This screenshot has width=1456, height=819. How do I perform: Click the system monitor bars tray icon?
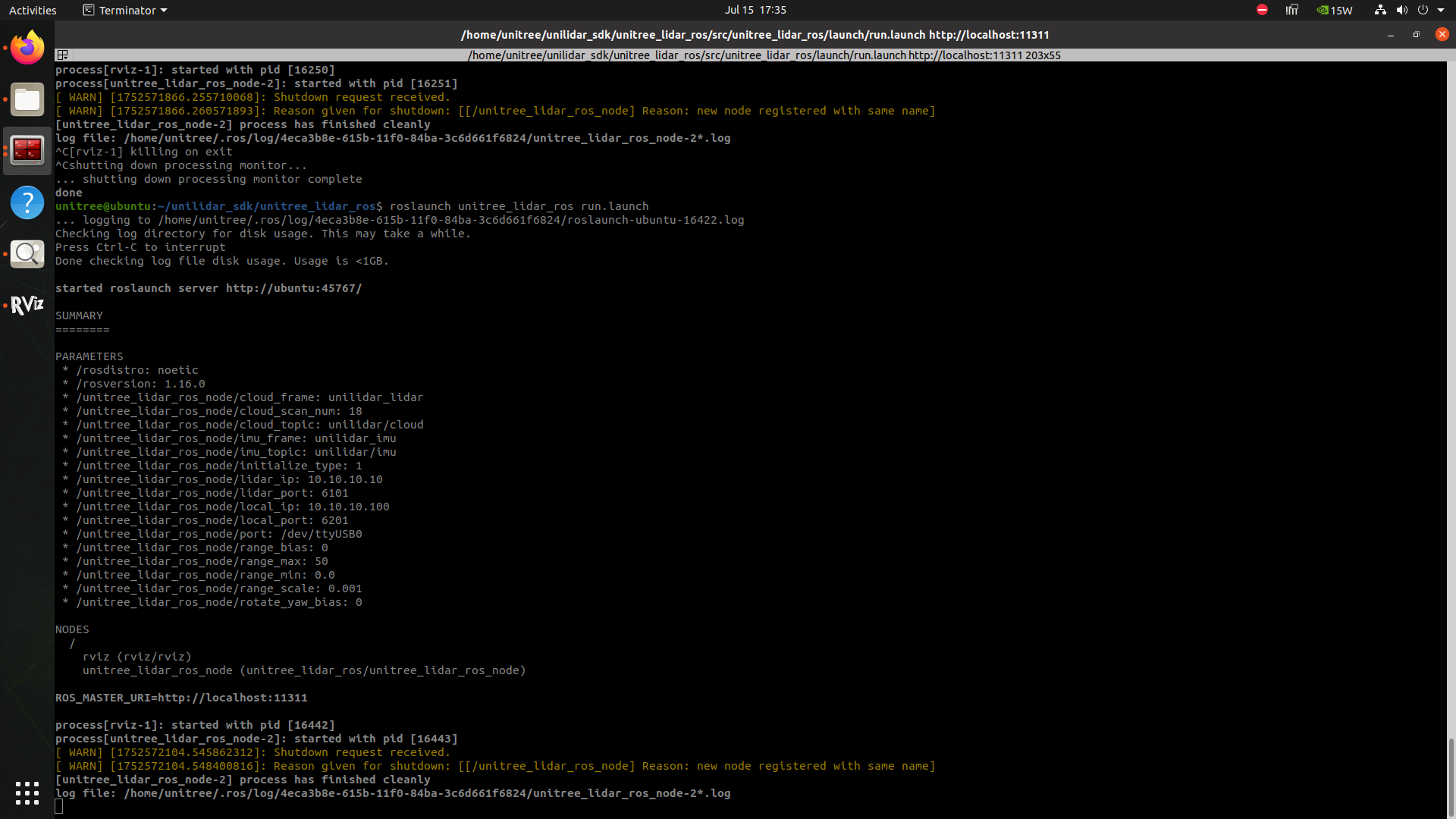[1292, 10]
